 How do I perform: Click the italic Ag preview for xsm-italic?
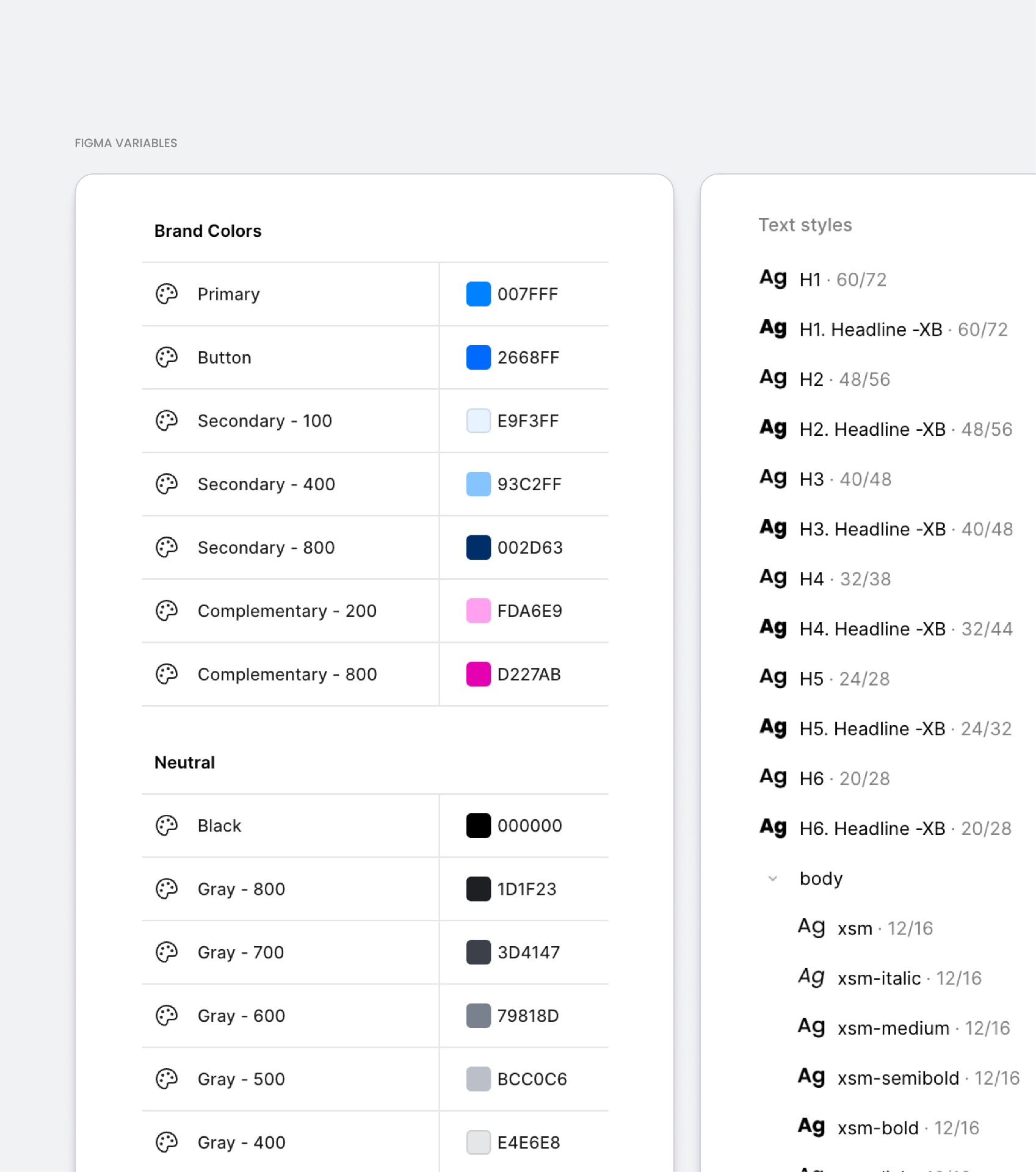(812, 978)
